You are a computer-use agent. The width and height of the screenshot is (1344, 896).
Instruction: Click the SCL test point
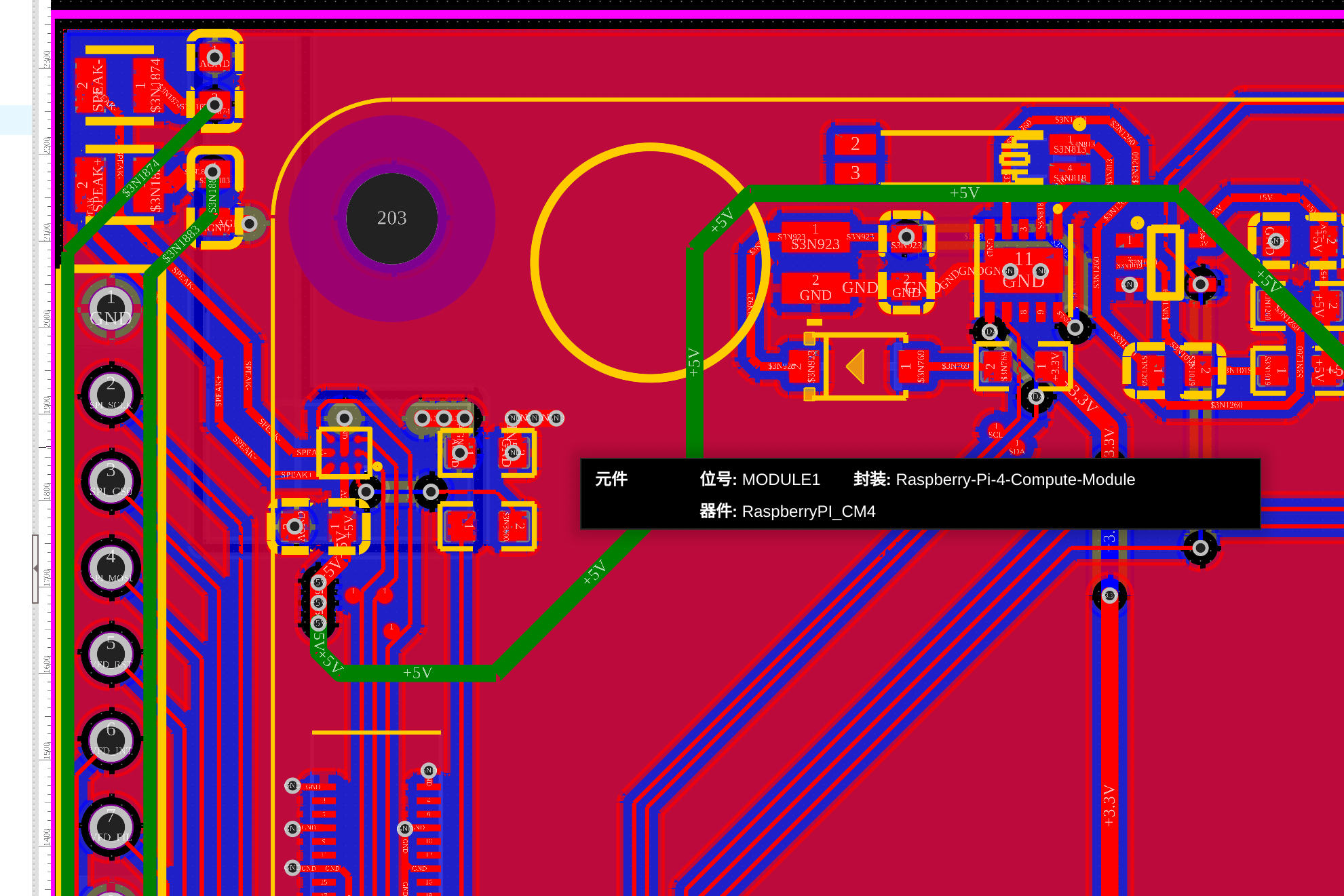point(995,431)
